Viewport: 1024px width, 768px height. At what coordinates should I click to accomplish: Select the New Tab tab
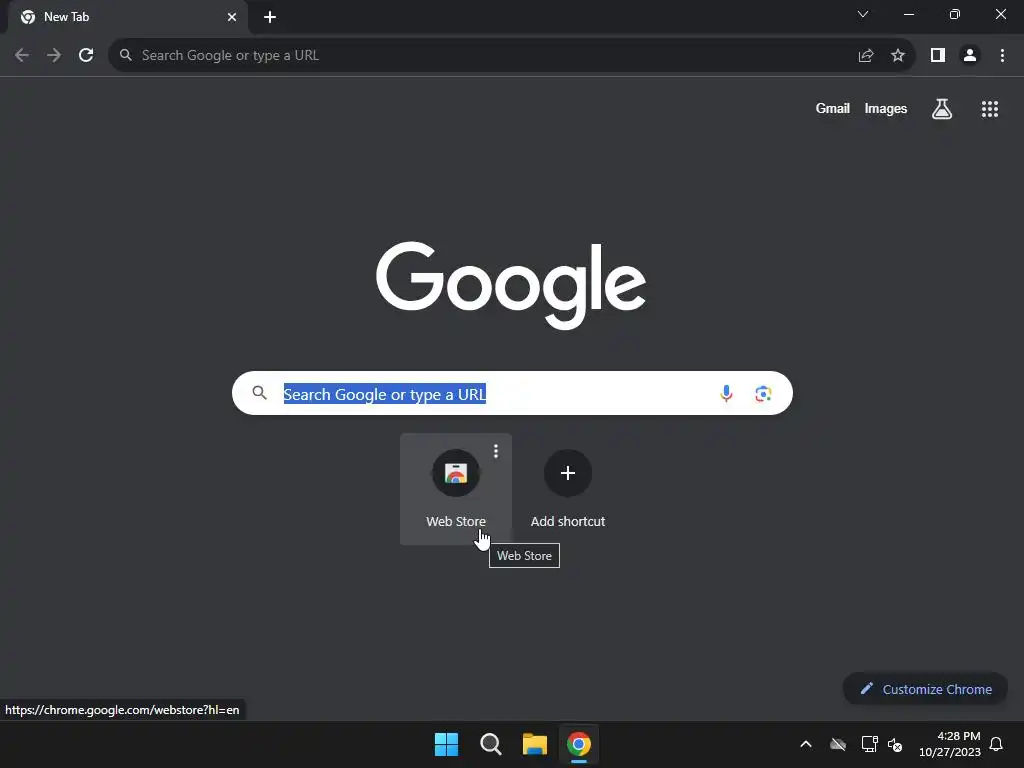pyautogui.click(x=128, y=17)
